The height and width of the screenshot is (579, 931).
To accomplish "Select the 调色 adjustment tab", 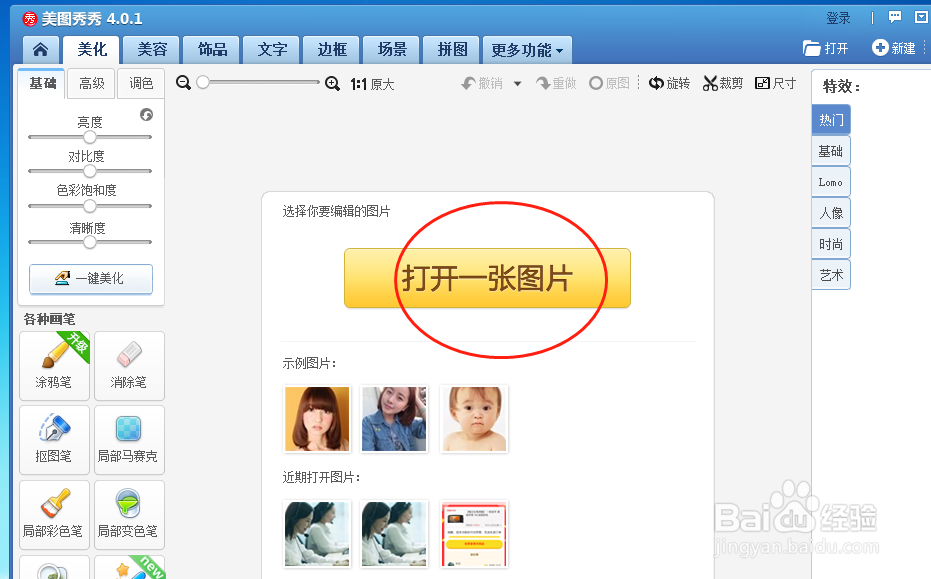I will (x=141, y=84).
